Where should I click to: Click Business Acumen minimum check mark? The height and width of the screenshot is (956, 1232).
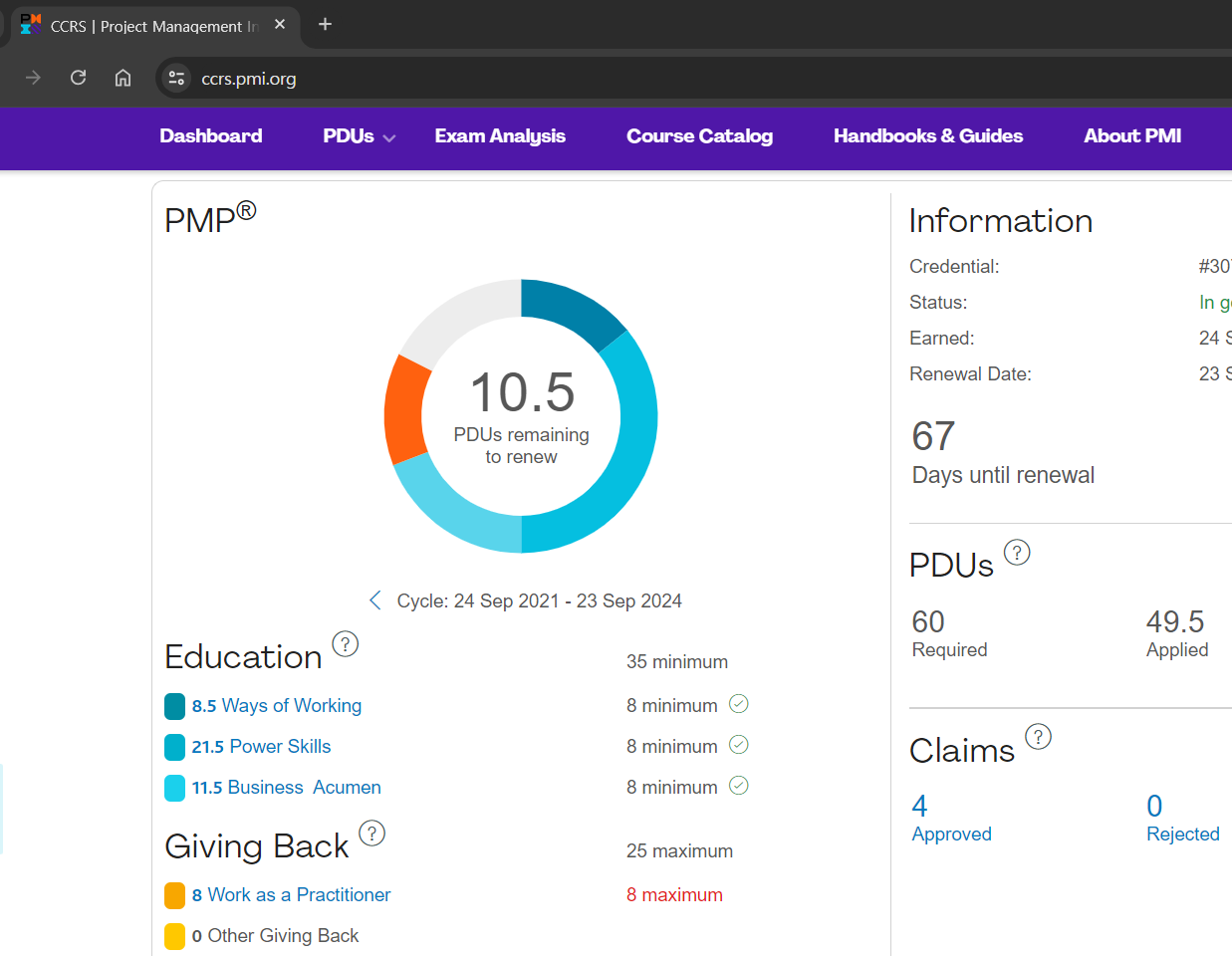click(739, 786)
